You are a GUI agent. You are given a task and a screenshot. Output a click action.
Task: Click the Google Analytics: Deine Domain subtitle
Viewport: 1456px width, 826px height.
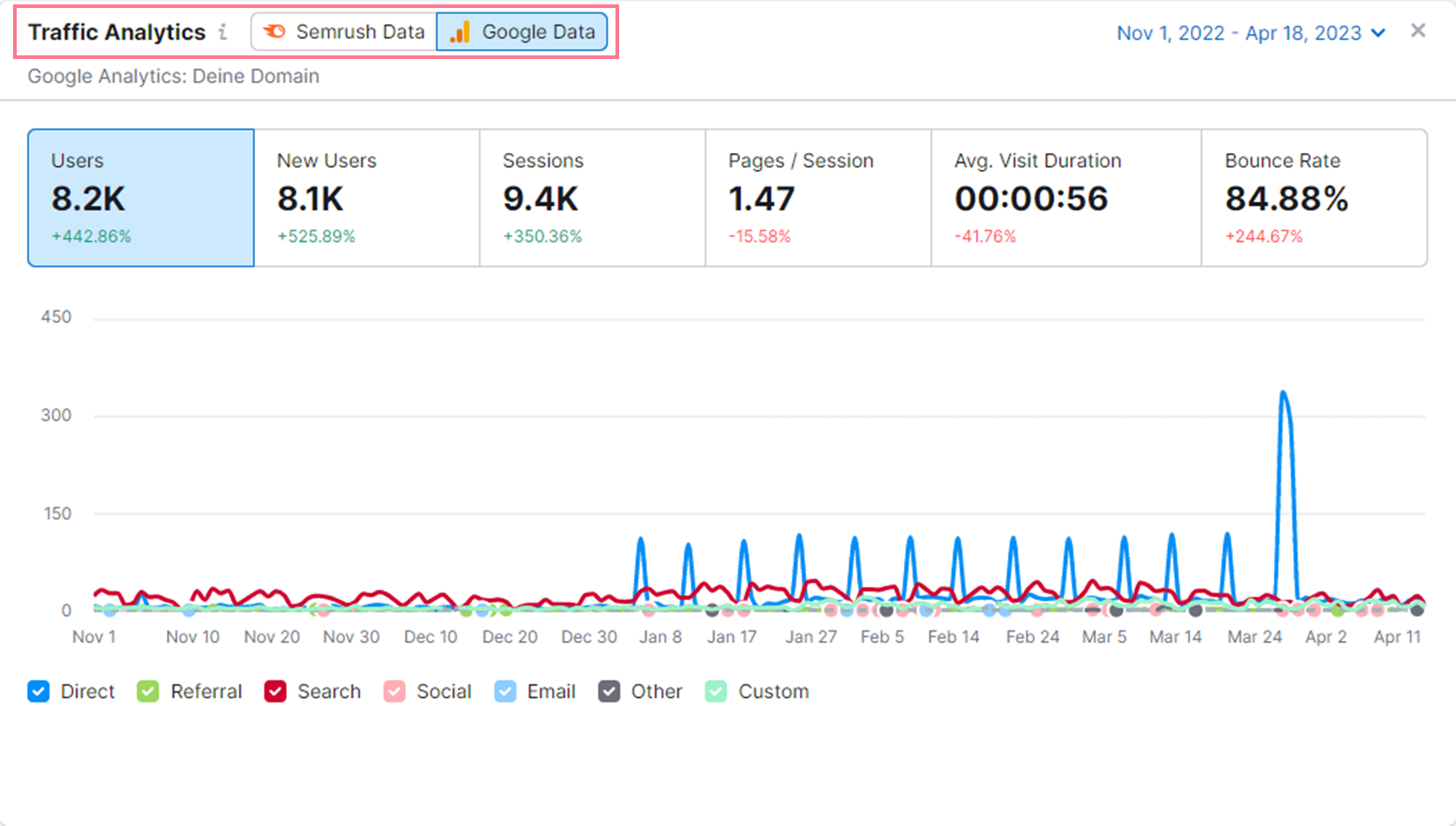(173, 76)
